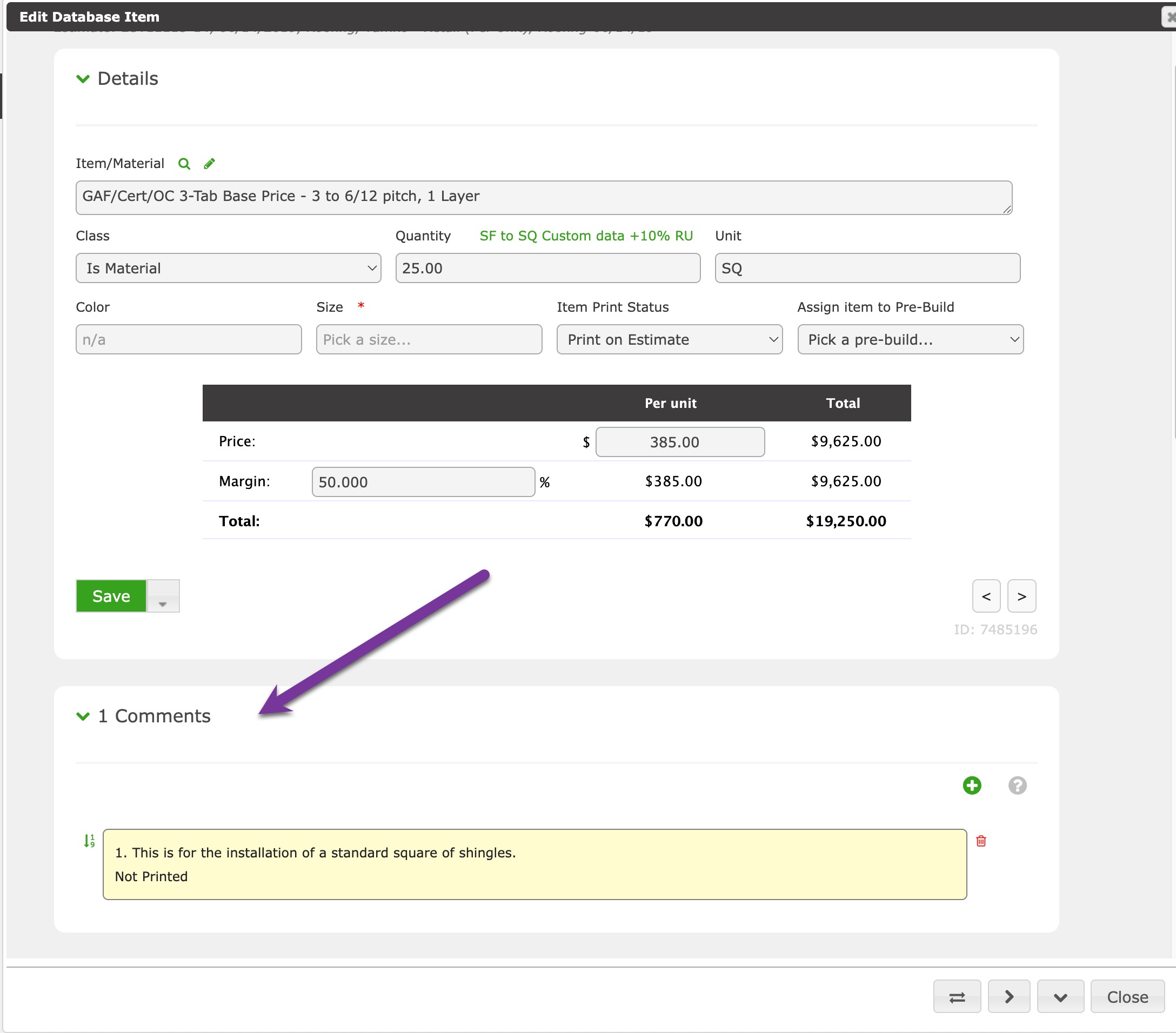Click the Margin percentage input field
The image size is (1176, 1033).
pos(423,482)
